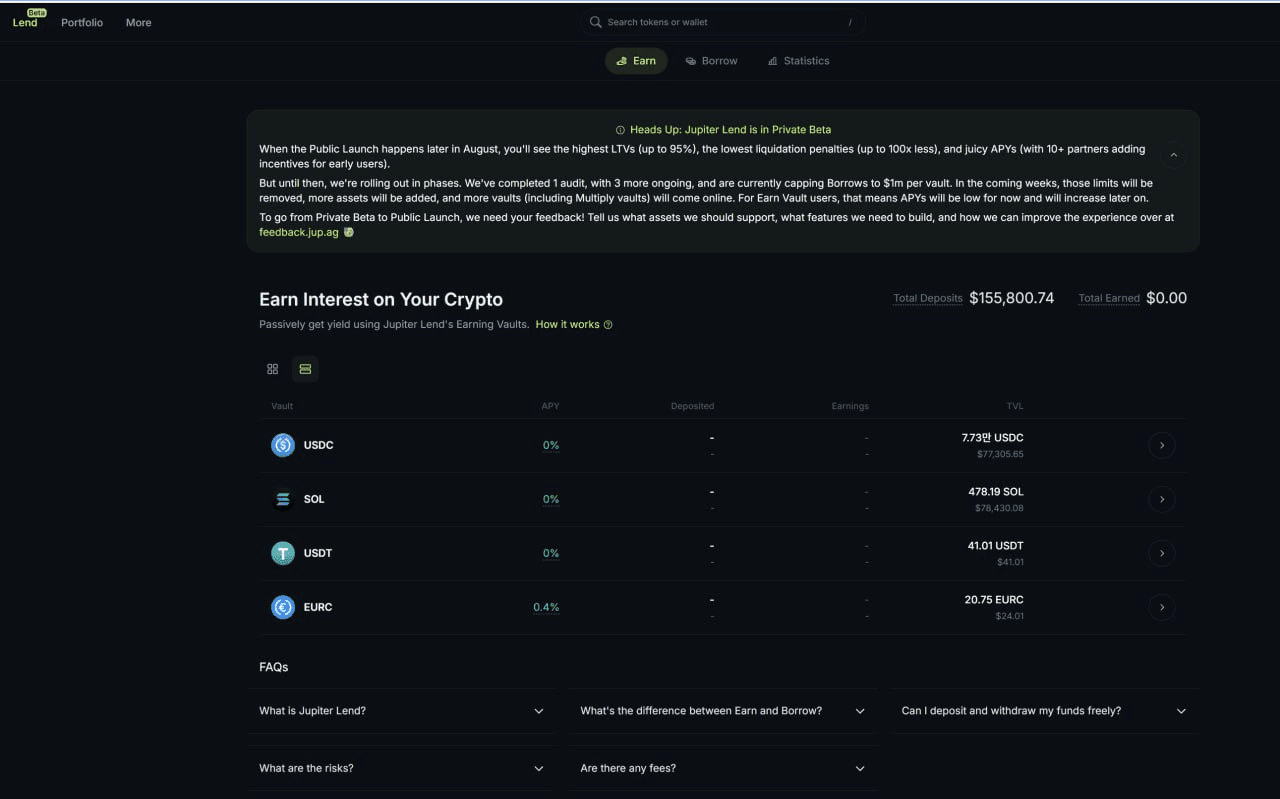Click the USDC token icon
This screenshot has width=1280, height=799.
pyautogui.click(x=283, y=445)
